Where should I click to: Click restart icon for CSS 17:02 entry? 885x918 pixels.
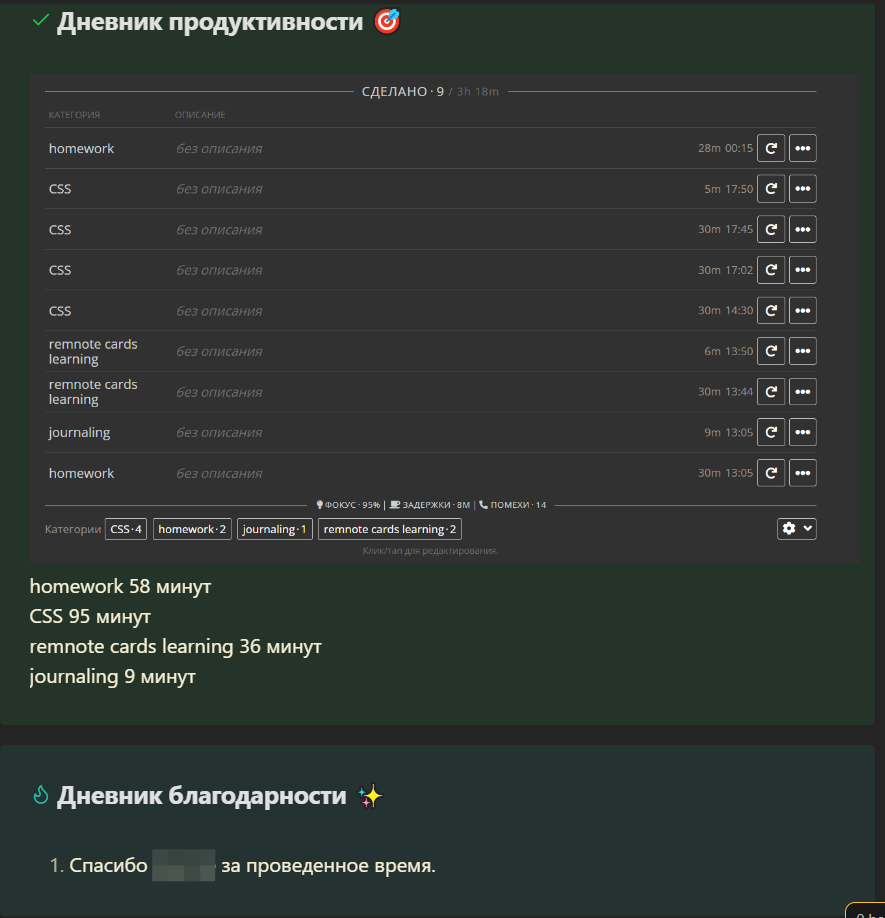pyautogui.click(x=770, y=270)
